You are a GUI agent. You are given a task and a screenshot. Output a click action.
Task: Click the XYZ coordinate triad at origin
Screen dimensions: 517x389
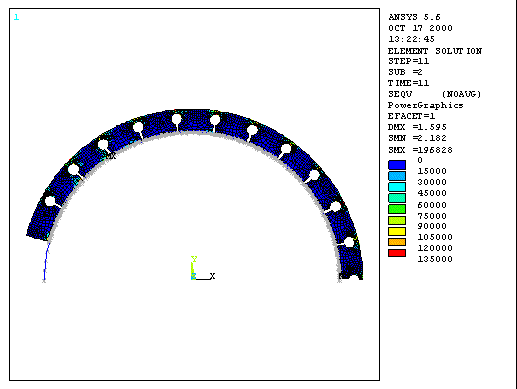coord(203,268)
